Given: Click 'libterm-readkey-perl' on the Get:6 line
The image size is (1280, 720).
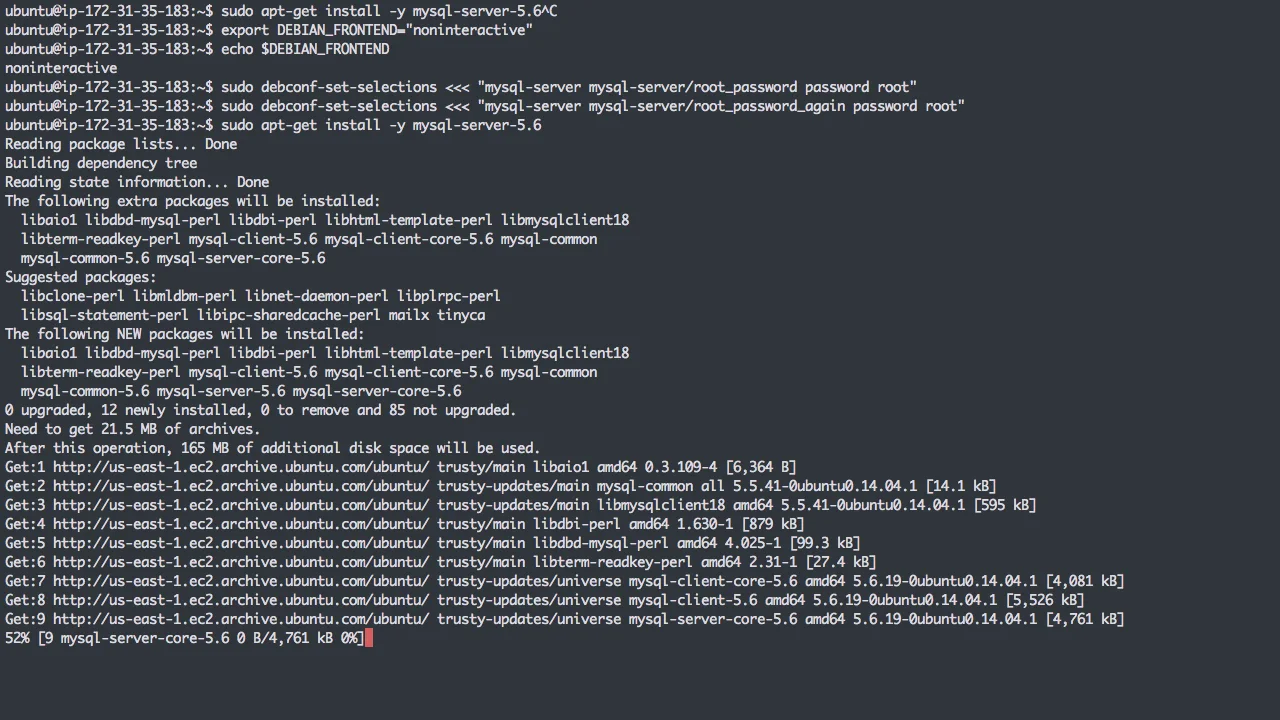Looking at the screenshot, I should pos(613,562).
